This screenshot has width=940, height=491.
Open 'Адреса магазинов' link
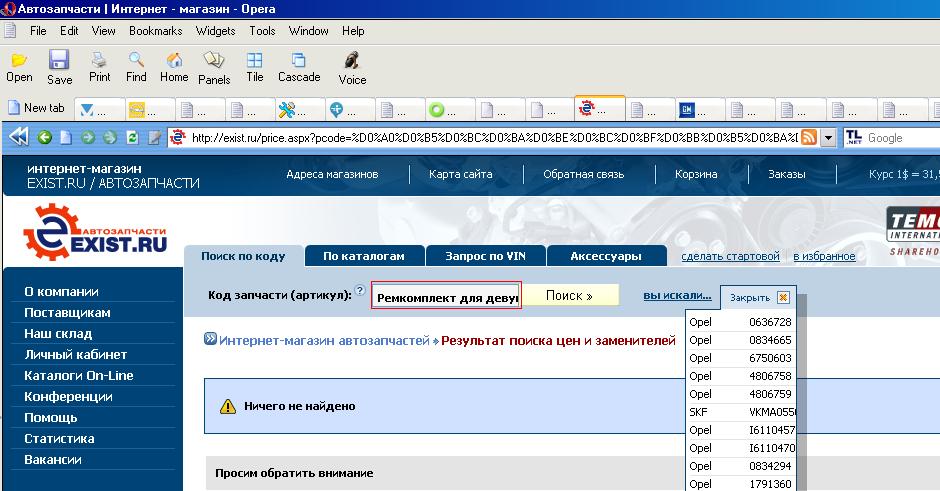click(x=332, y=174)
